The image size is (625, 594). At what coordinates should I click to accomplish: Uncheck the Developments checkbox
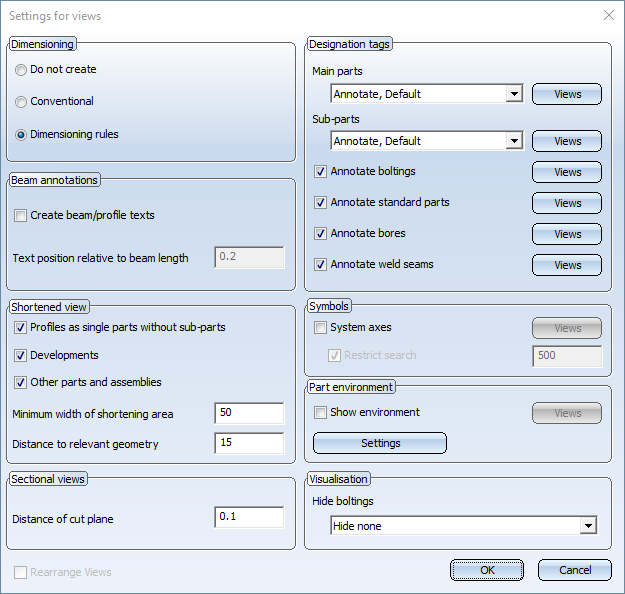pos(21,355)
